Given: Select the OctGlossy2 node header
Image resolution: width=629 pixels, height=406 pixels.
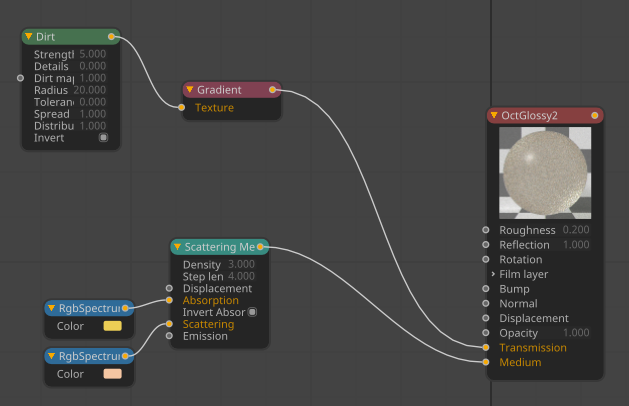Looking at the screenshot, I should tap(545, 116).
